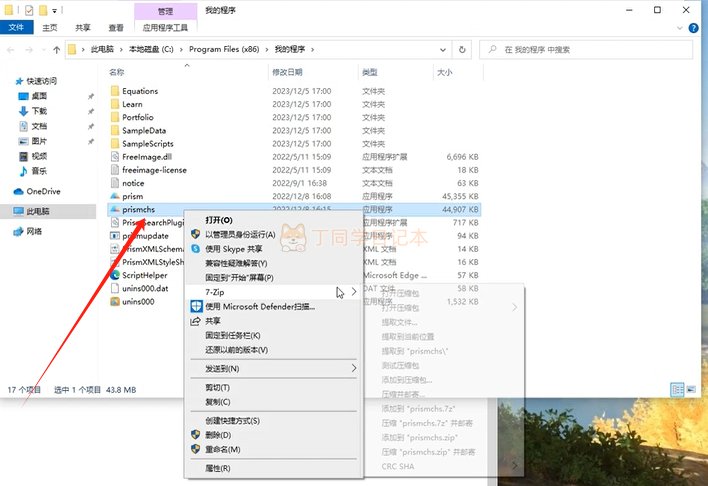Select 此电脑 in the address path
708x486 pixels.
coord(102,49)
